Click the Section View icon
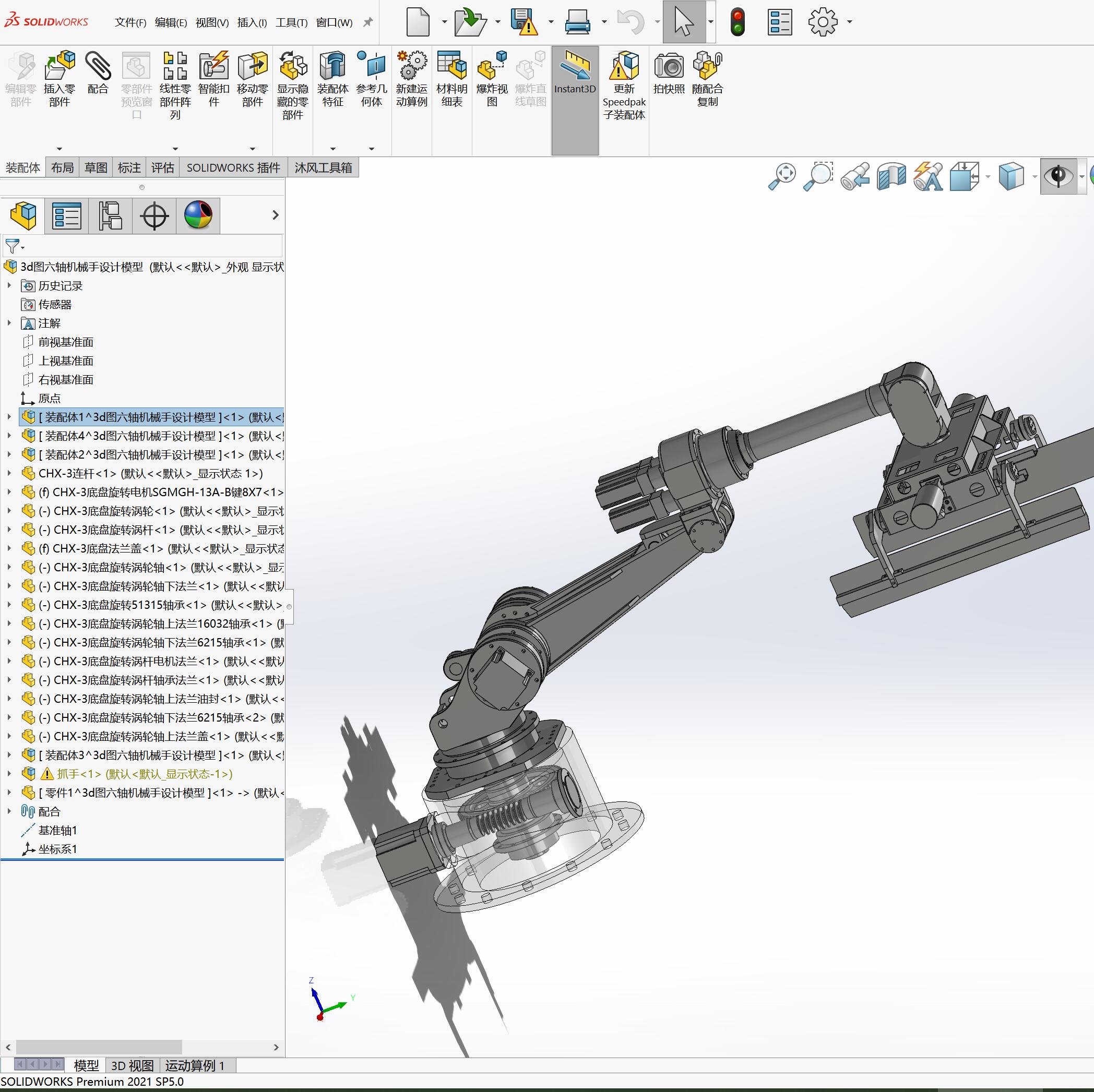Image resolution: width=1094 pixels, height=1092 pixels. (891, 176)
